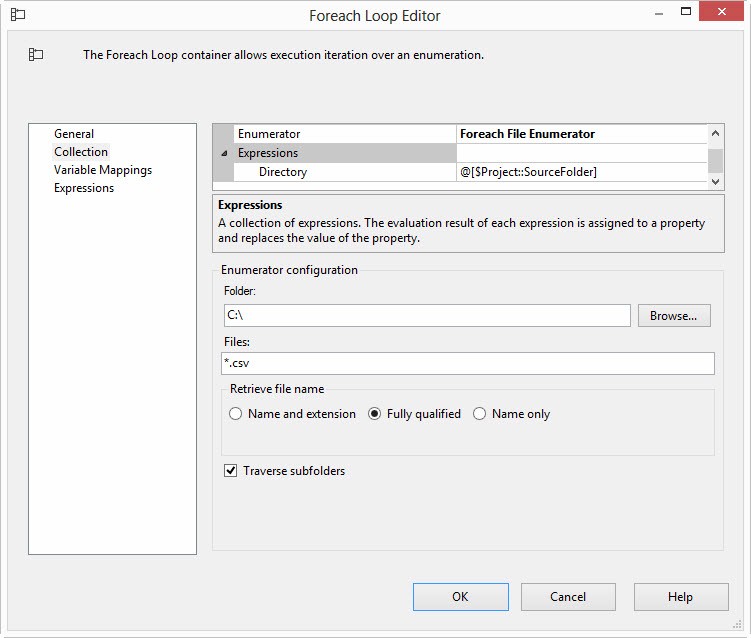Image resolution: width=751 pixels, height=638 pixels.
Task: Click the Files filter field containing *.csv
Action: point(468,364)
